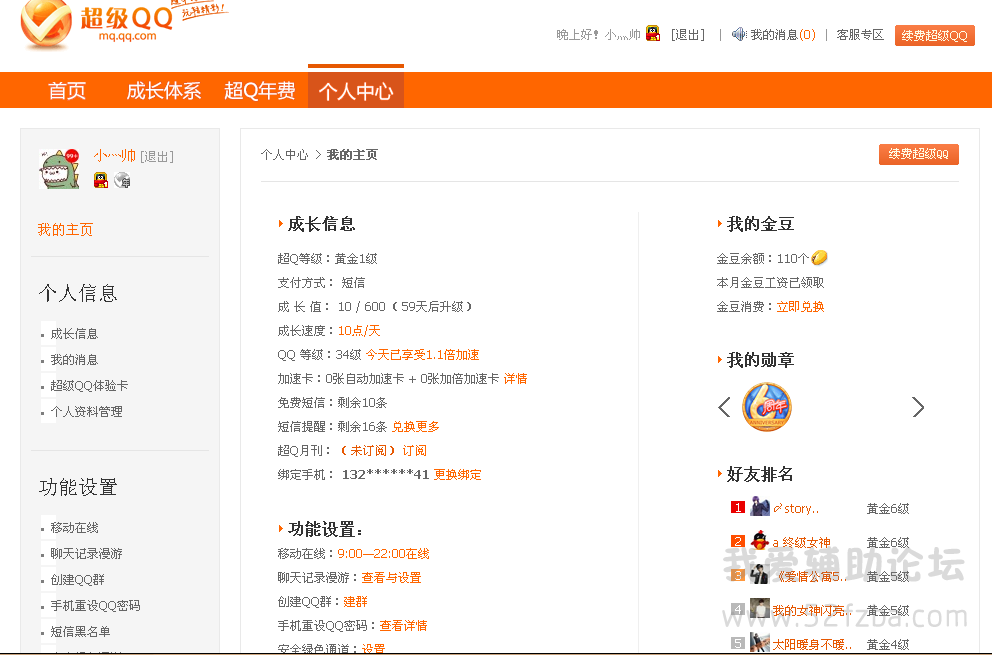Show next medal with right arrow
The height and width of the screenshot is (655, 992).
918,407
